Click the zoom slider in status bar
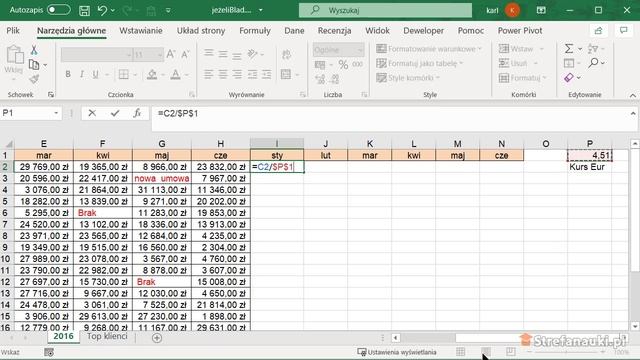The width and height of the screenshot is (640, 360). [x=566, y=352]
